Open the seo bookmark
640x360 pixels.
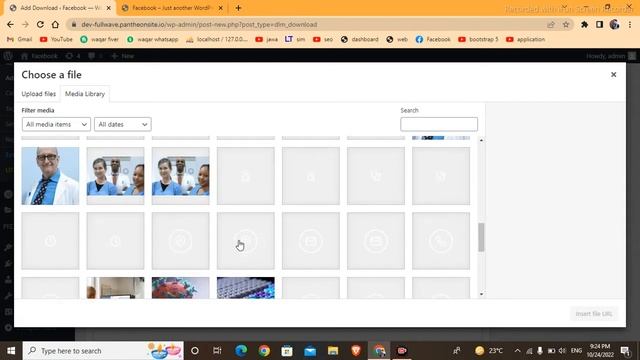(x=323, y=39)
